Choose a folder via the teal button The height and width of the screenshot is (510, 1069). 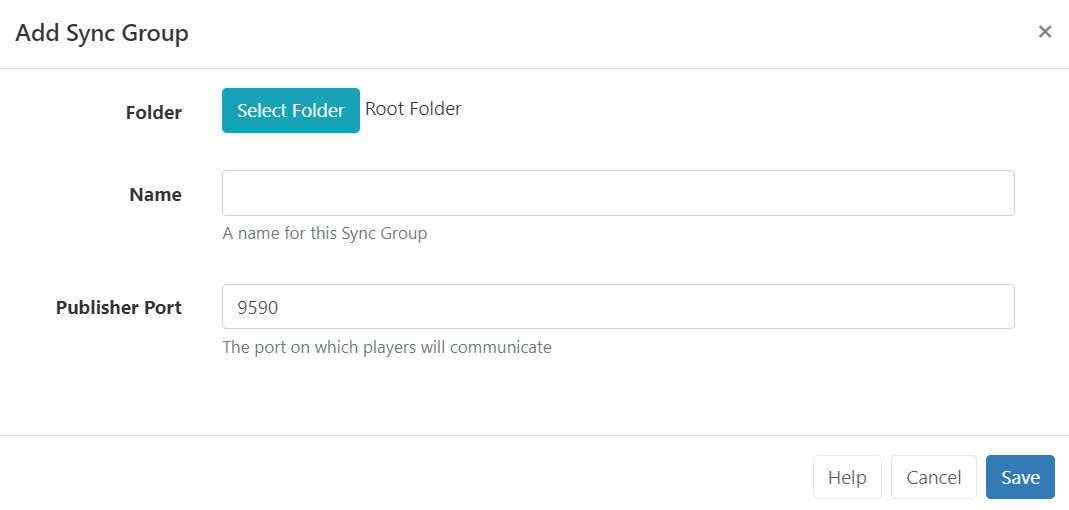tap(290, 110)
